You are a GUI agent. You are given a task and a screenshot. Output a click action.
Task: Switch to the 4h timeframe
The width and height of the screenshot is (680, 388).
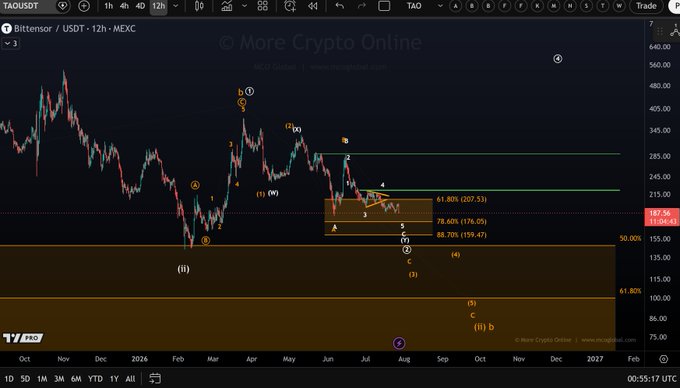coord(124,6)
